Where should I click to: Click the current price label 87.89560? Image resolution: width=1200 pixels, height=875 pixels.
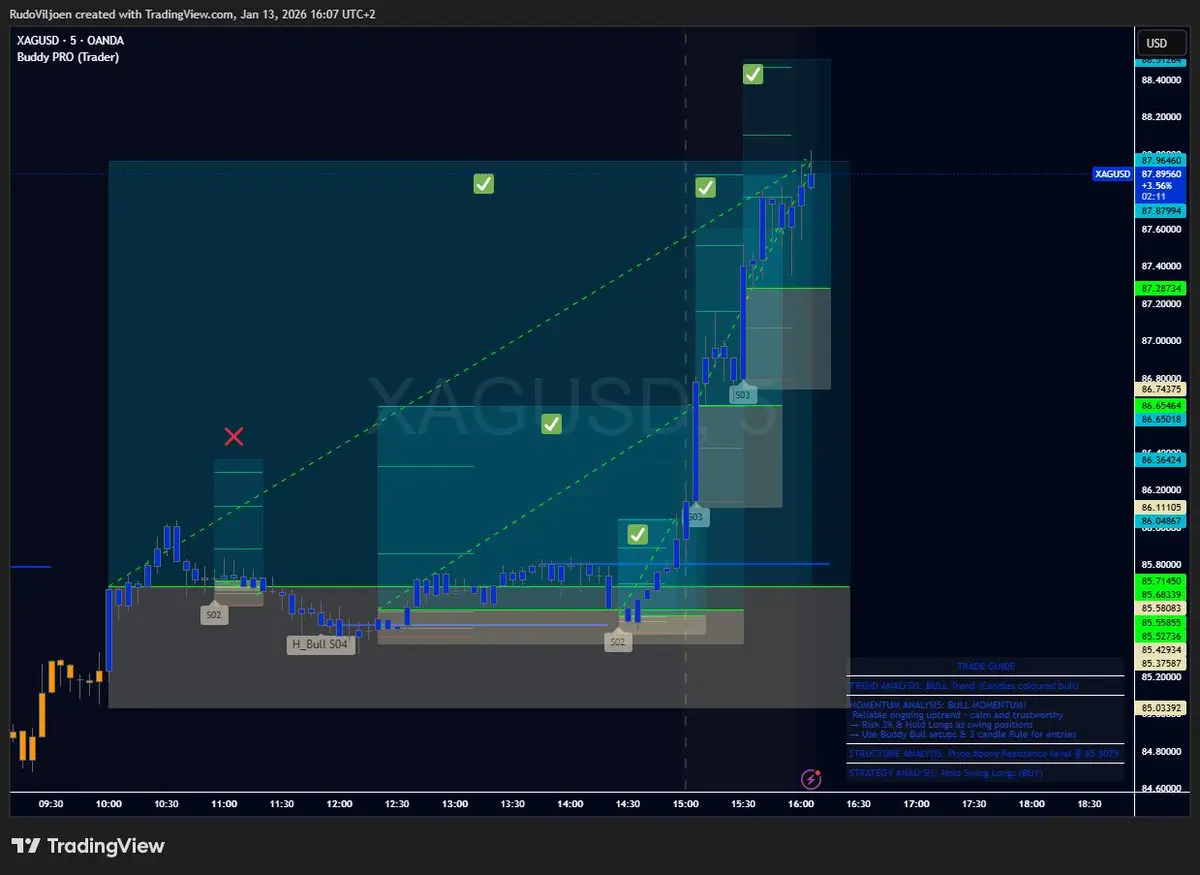pyautogui.click(x=1160, y=173)
